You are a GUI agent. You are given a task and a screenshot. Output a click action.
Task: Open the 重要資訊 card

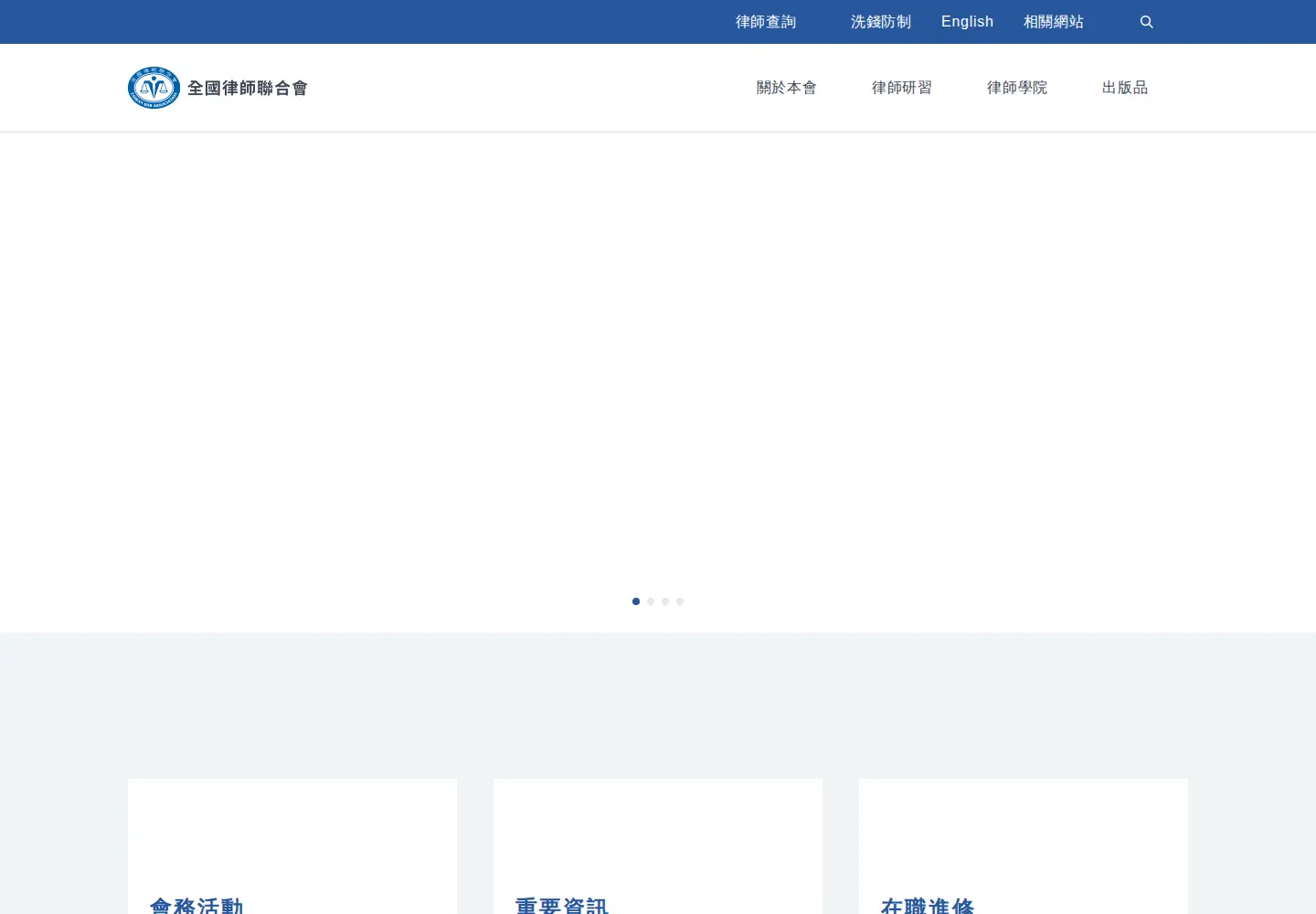[x=658, y=846]
